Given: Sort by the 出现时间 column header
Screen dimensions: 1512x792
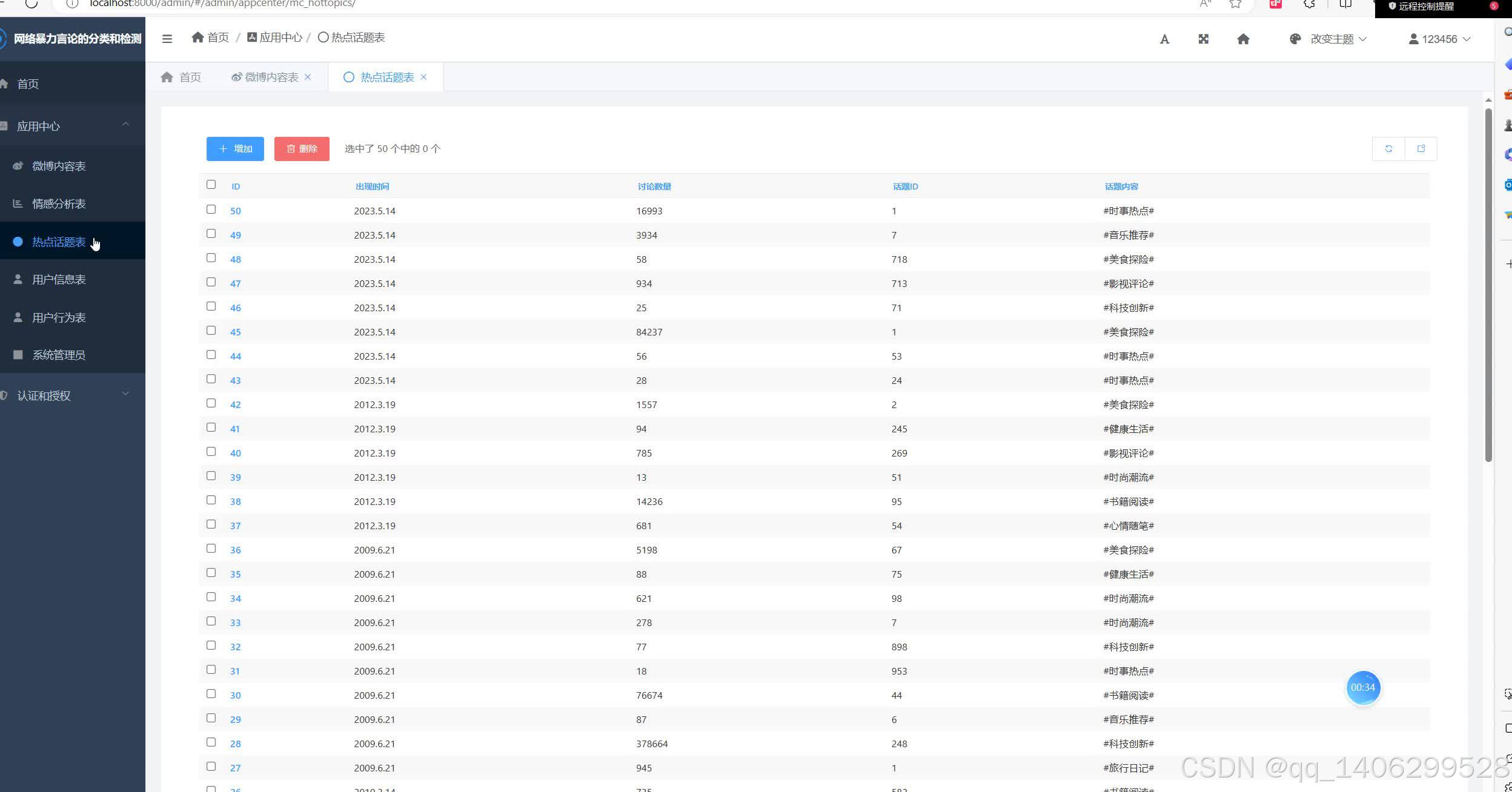Looking at the screenshot, I should click(x=372, y=186).
